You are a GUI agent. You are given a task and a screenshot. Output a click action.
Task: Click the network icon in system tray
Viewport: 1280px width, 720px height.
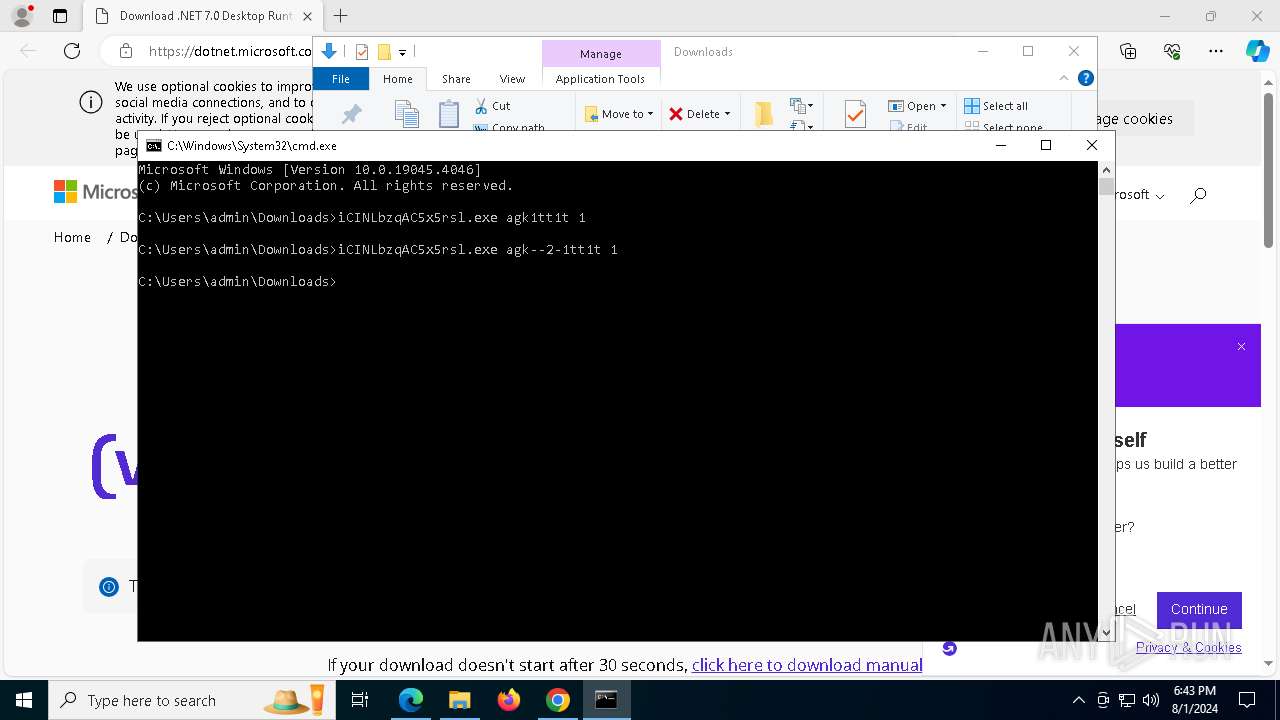1127,700
